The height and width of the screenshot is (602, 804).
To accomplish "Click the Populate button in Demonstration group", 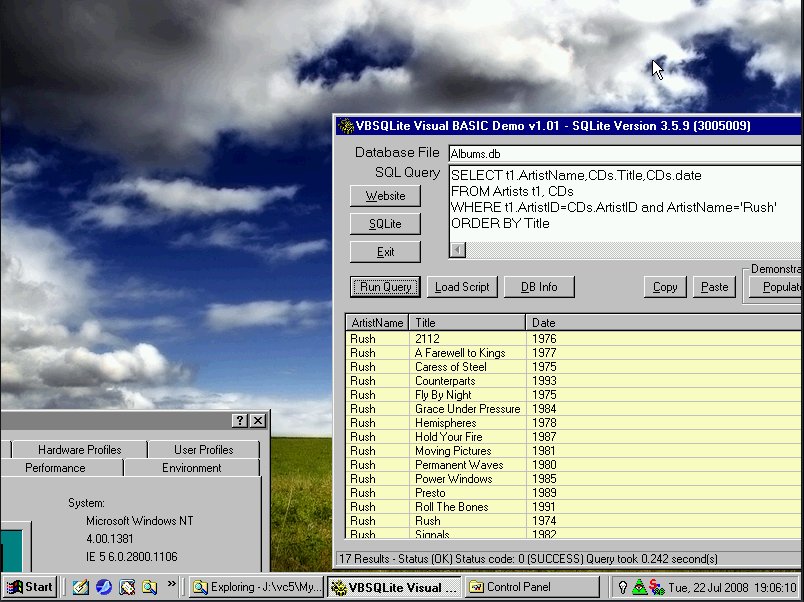I will click(775, 287).
